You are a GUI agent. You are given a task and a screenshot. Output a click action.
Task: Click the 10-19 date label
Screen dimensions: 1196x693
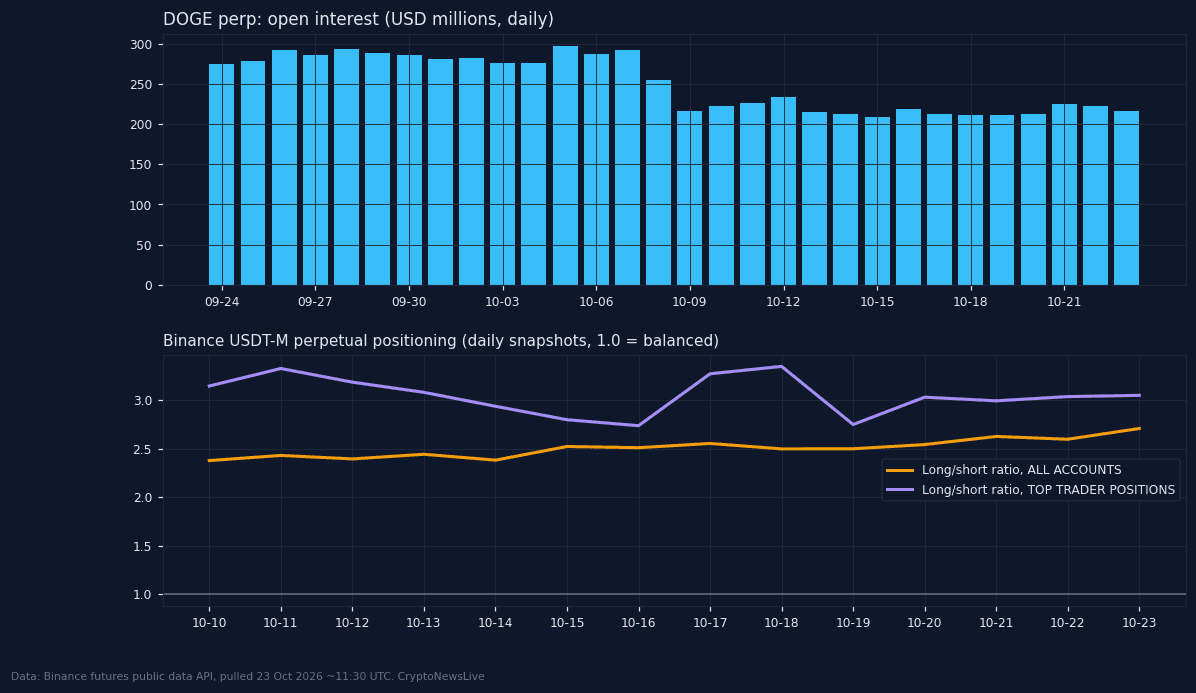(x=853, y=623)
